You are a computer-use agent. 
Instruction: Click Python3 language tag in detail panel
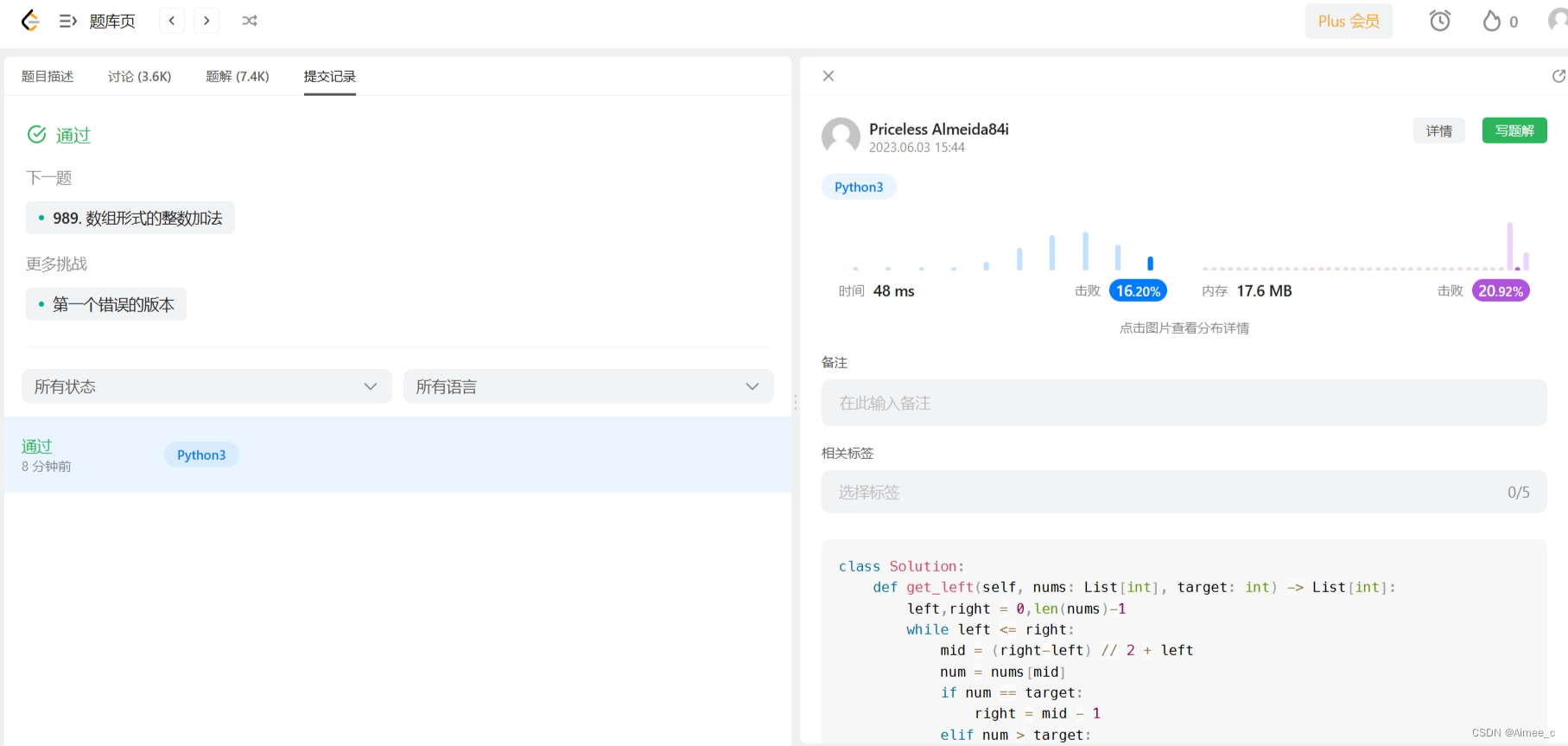(859, 187)
